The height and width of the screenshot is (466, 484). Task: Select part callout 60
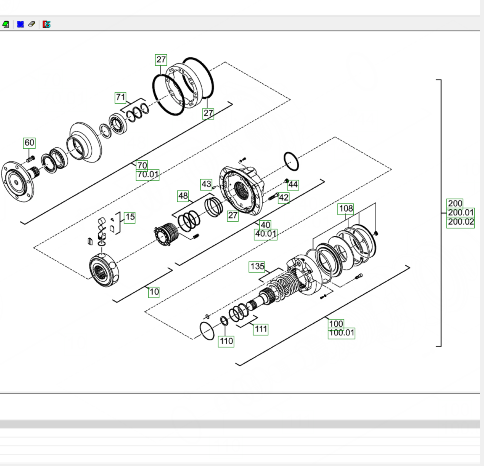tap(29, 143)
